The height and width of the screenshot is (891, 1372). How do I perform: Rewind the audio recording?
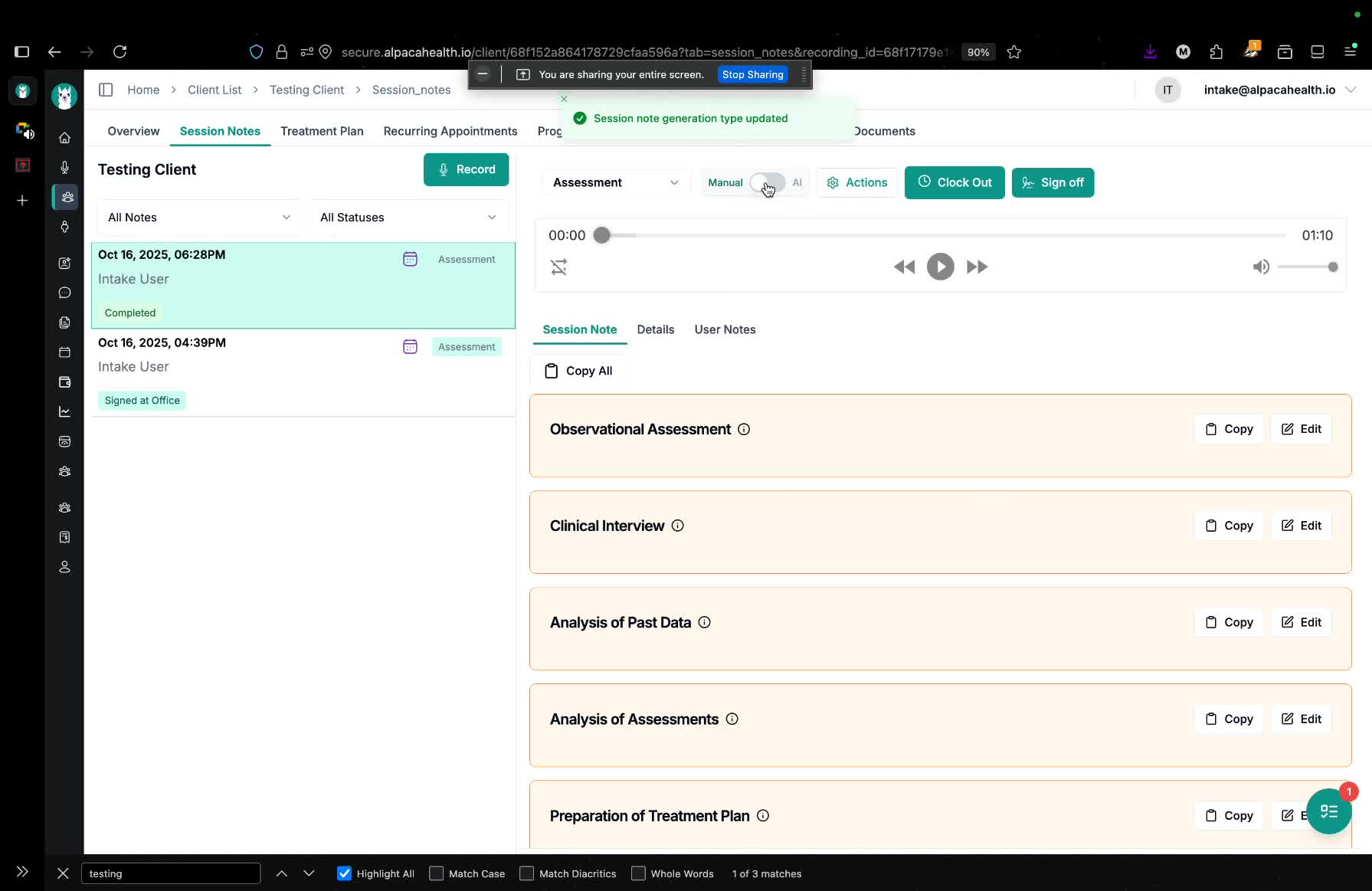pos(904,267)
